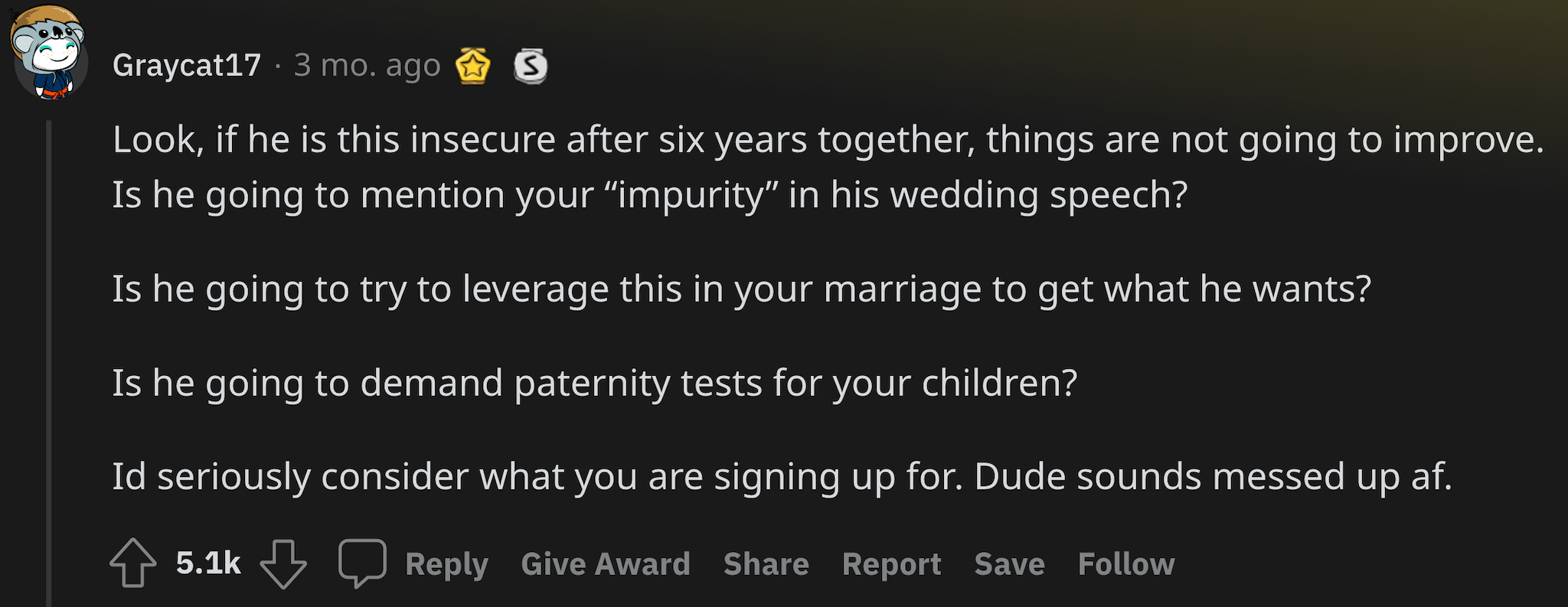Downvote Graycat17's comment
Viewport: 1568px width, 607px height.
coord(283,563)
